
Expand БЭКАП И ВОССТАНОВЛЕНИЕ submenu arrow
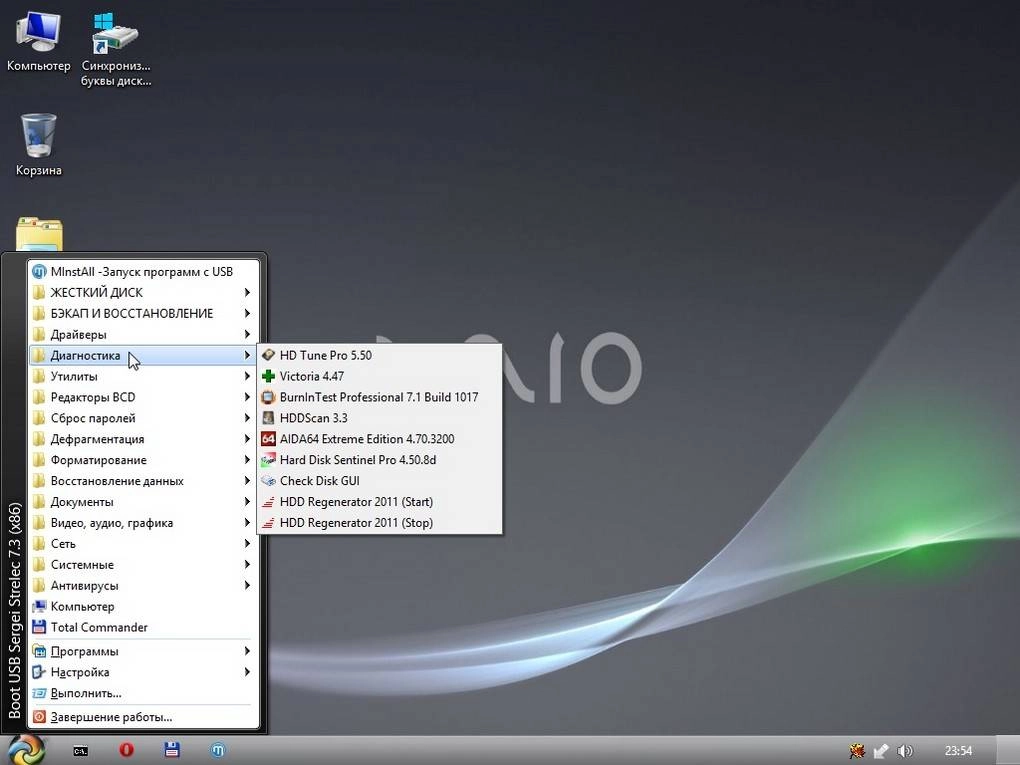[x=247, y=313]
